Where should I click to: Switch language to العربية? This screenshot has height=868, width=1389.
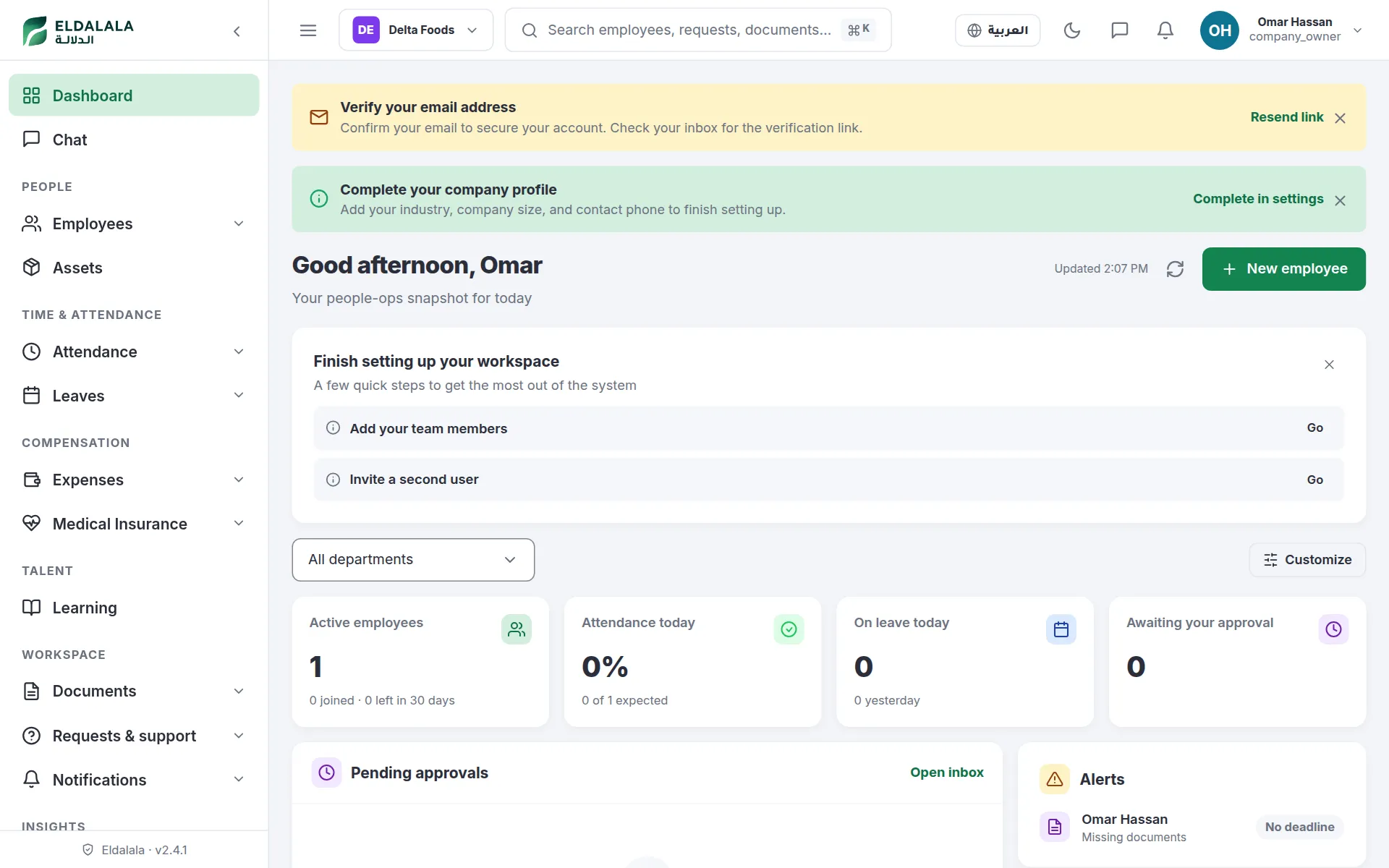998,30
